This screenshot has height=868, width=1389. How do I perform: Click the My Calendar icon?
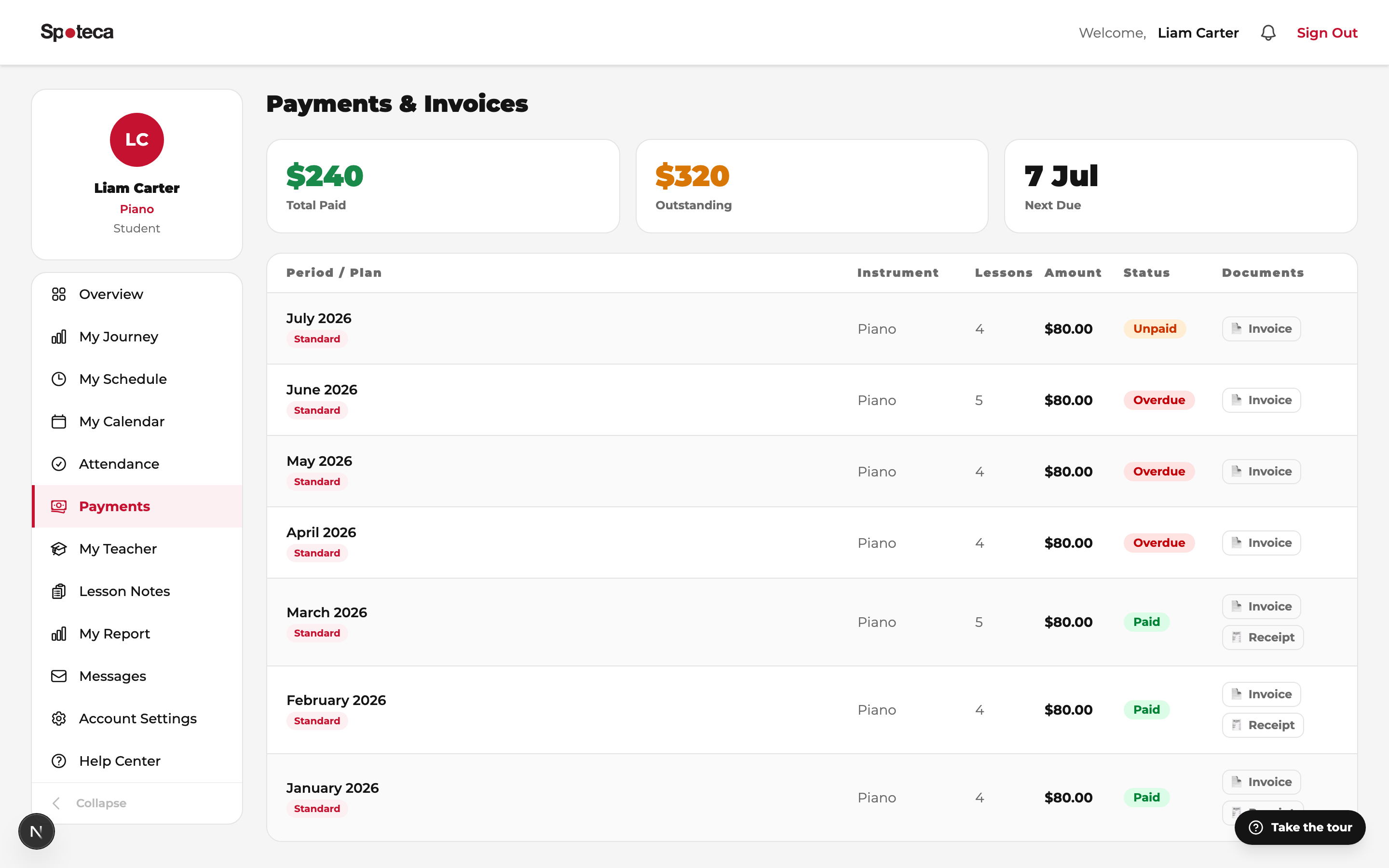coord(58,421)
